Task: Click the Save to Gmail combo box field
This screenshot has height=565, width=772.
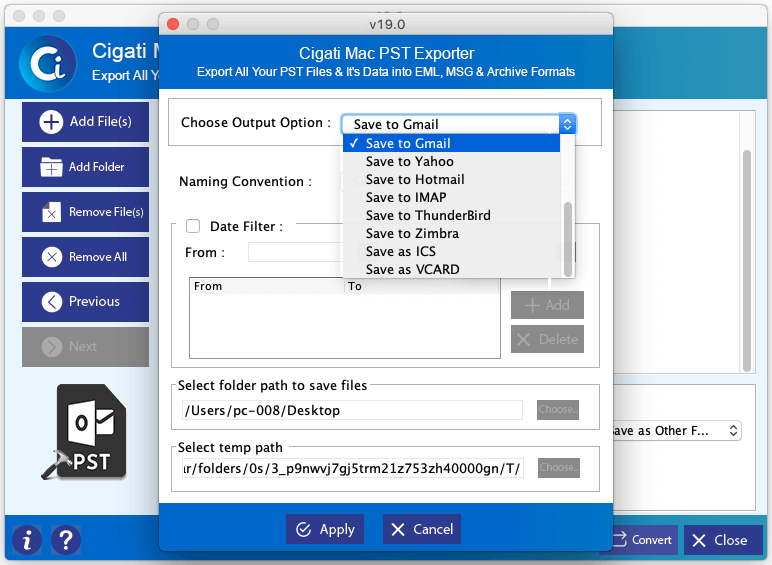Action: point(458,124)
